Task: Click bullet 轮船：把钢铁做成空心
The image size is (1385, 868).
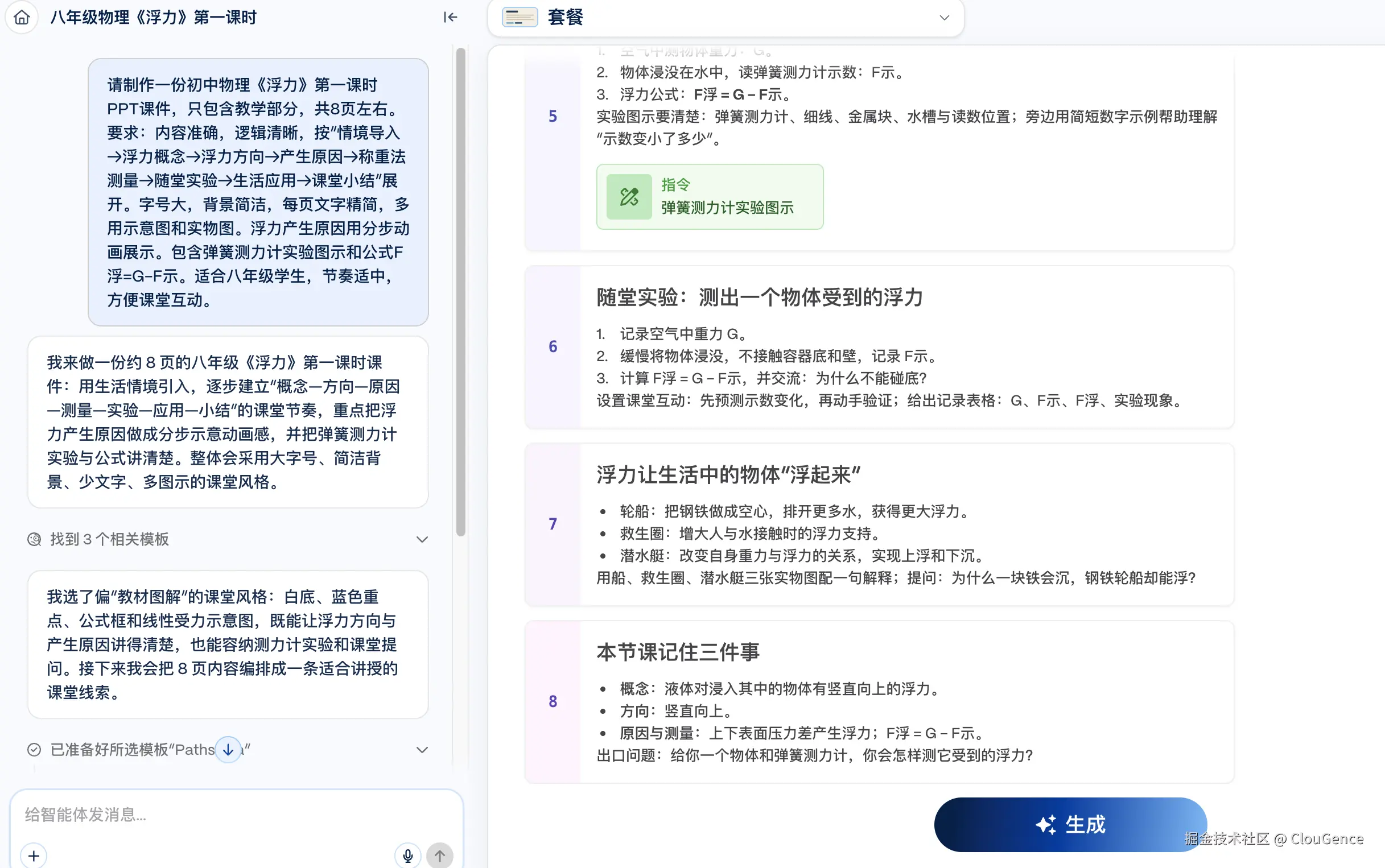Action: [x=795, y=511]
